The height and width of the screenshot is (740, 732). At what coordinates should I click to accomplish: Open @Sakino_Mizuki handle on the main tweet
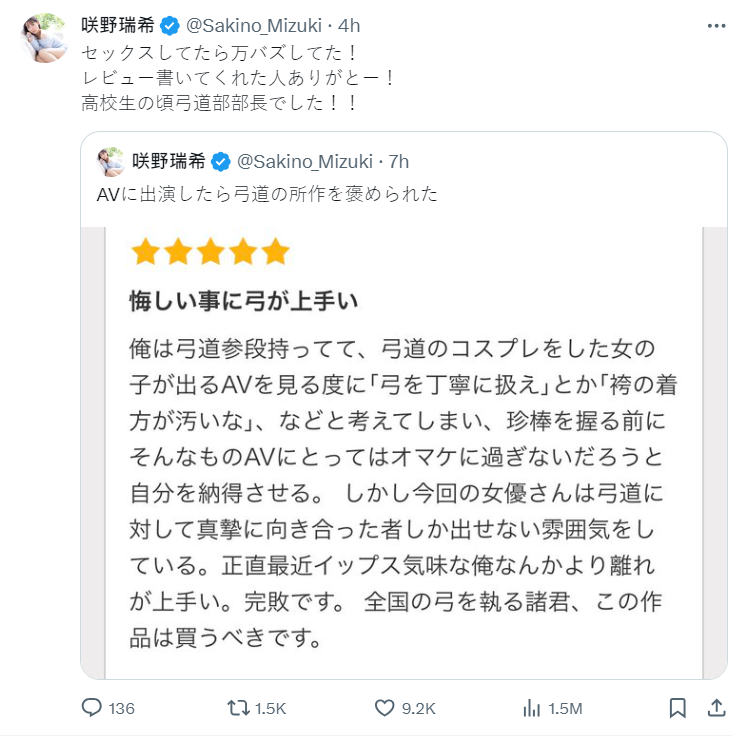(254, 24)
